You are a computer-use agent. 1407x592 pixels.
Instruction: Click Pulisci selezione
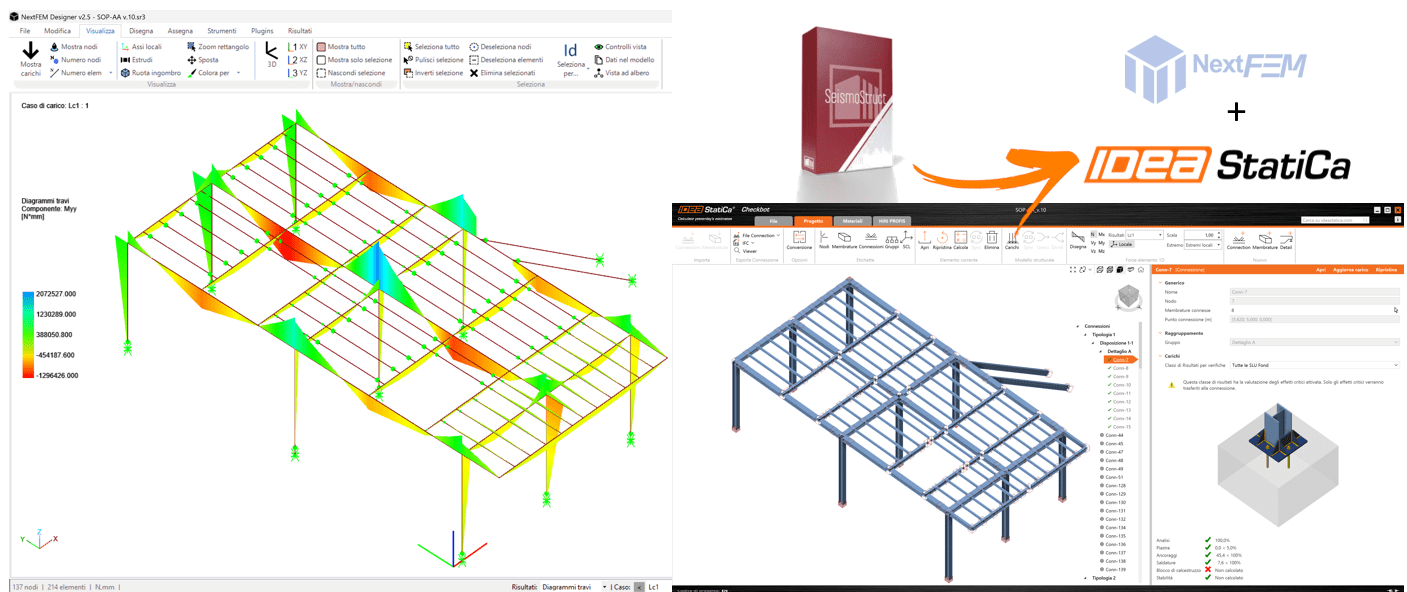point(433,59)
